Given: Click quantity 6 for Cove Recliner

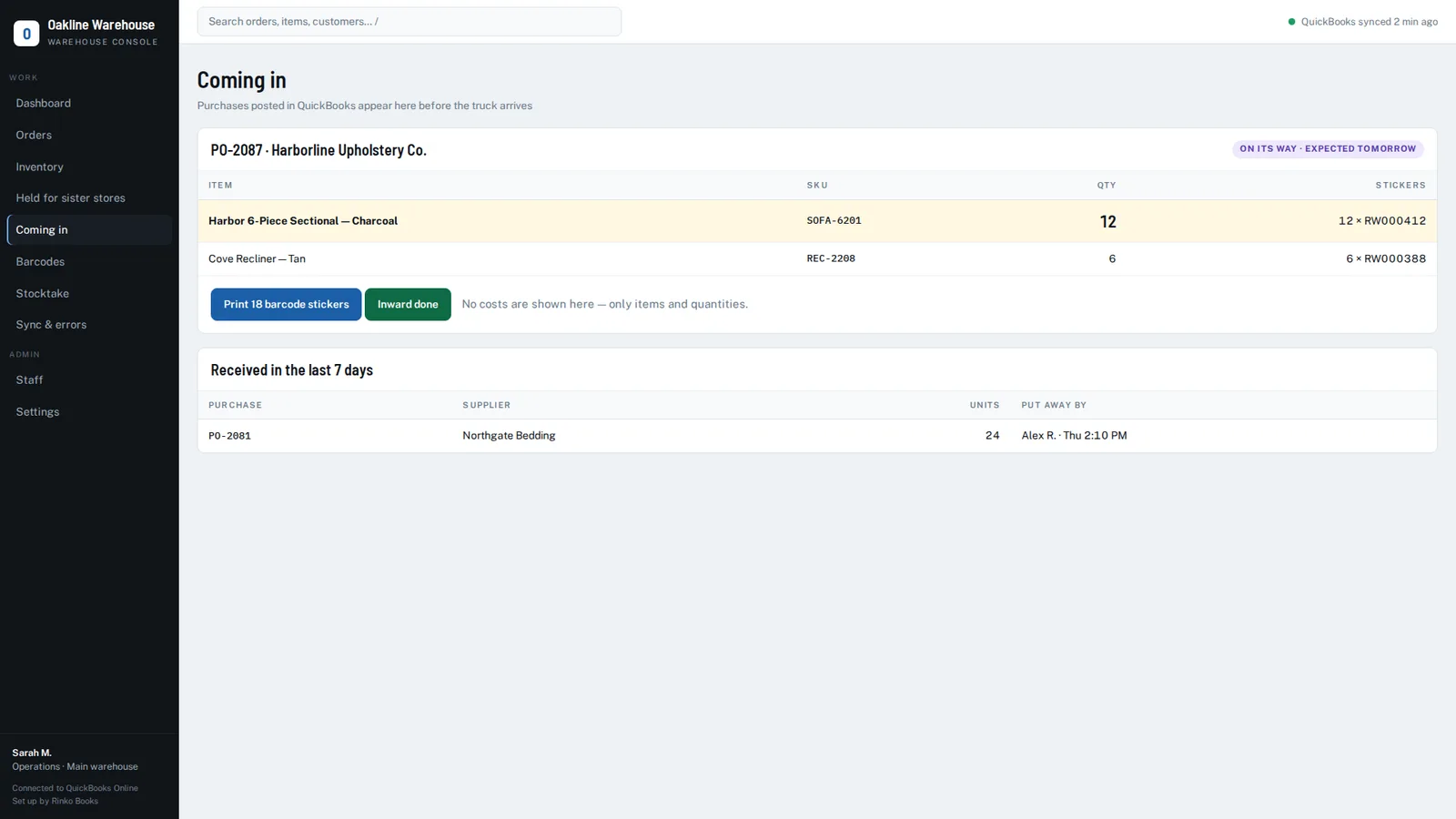Looking at the screenshot, I should click(x=1112, y=259).
